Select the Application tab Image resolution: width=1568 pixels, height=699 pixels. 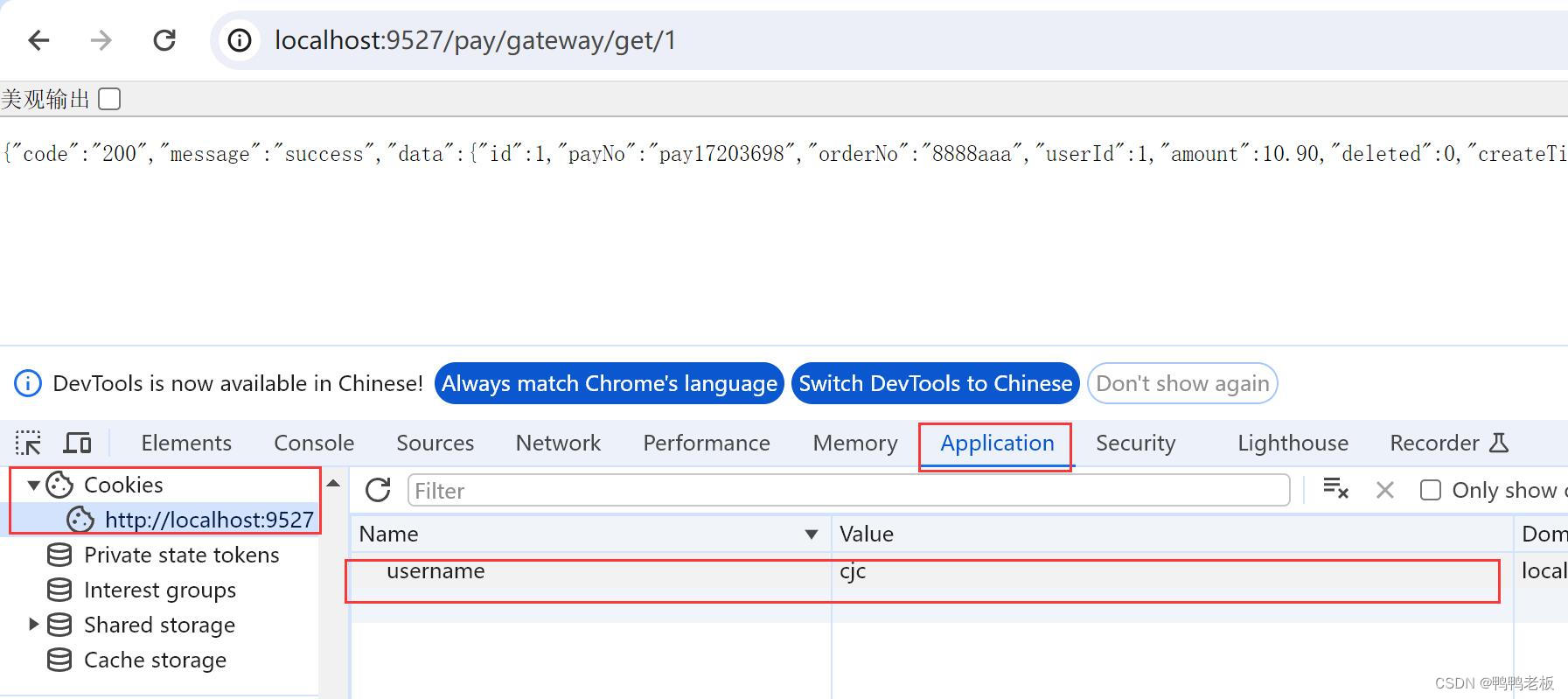point(997,443)
